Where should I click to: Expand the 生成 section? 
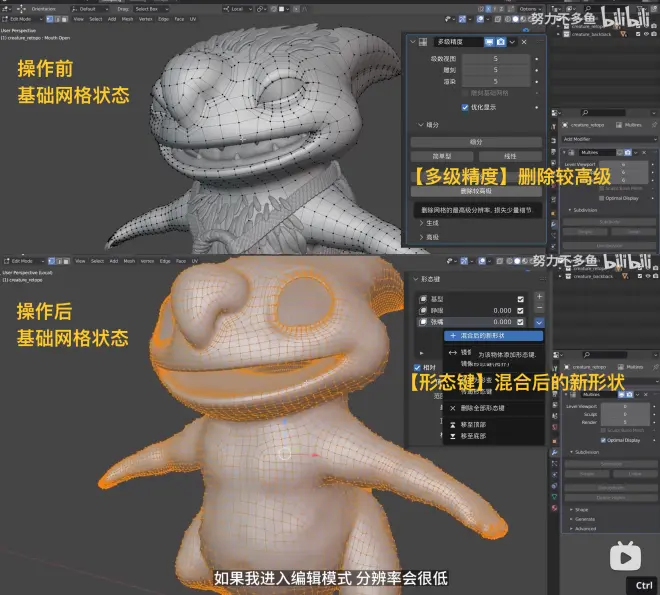click(421, 223)
